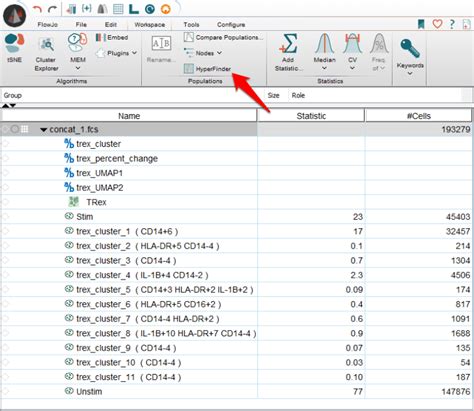This screenshot has height=411, width=474.
Task: Click the new document icon at top right
Action: click(x=466, y=24)
